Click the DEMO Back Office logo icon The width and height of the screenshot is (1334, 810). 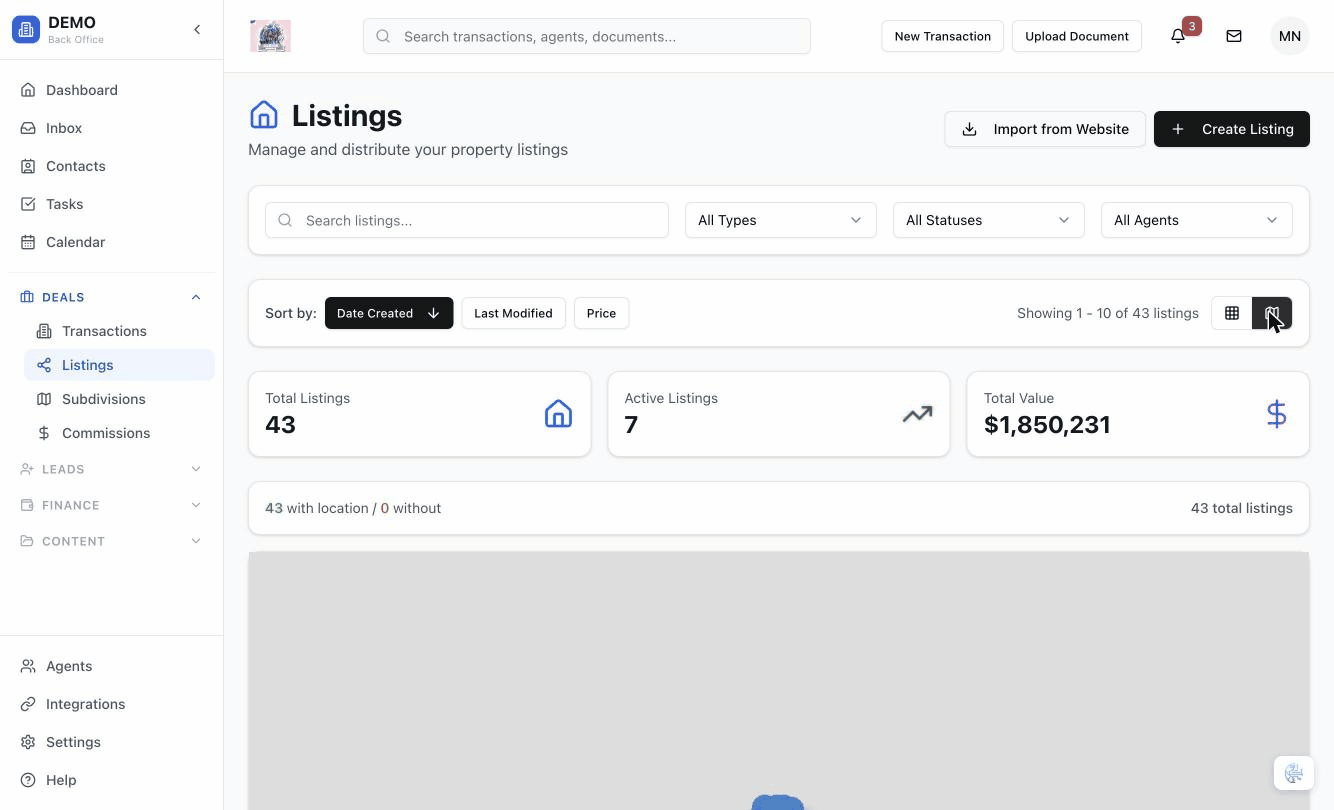pyautogui.click(x=26, y=30)
